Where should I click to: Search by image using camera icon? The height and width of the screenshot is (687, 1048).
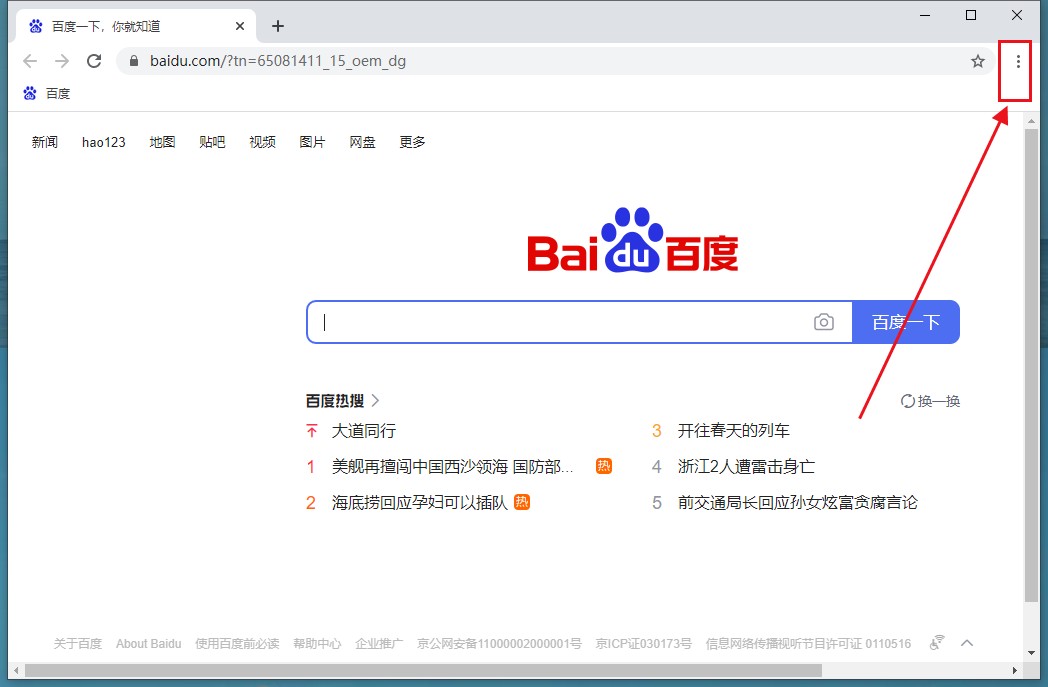[x=823, y=322]
